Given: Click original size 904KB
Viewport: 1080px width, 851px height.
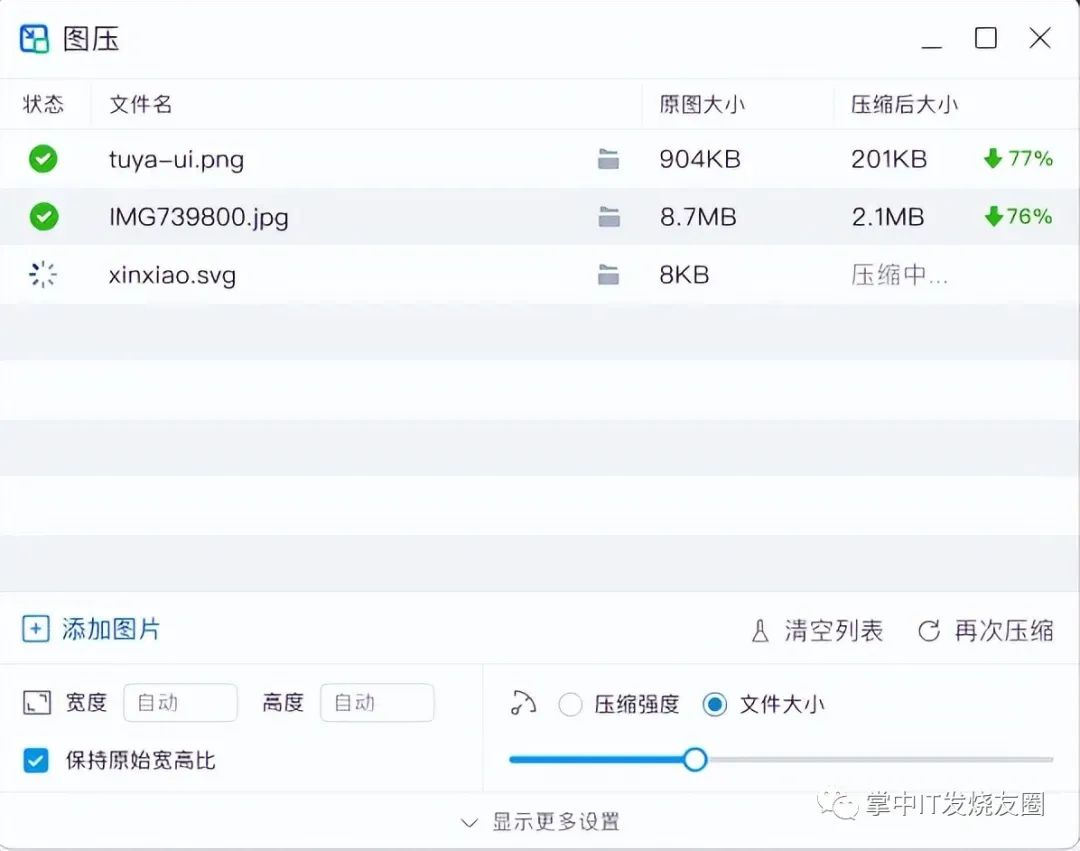Looking at the screenshot, I should pos(700,159).
